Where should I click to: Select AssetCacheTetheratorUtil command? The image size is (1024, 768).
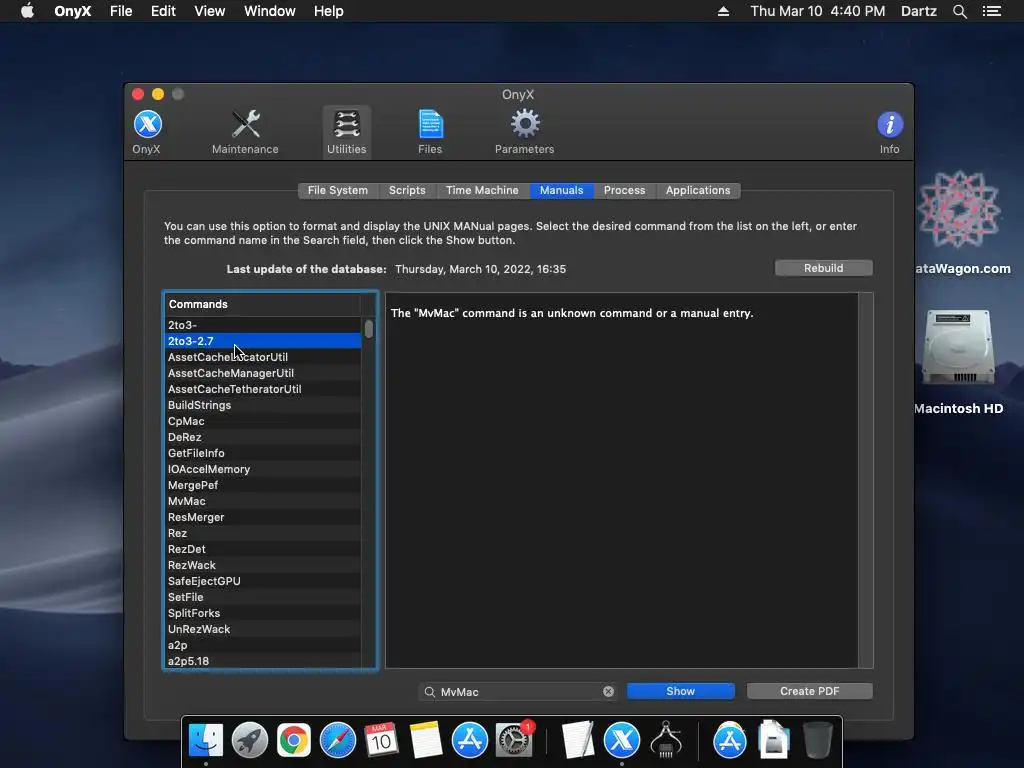click(x=263, y=389)
